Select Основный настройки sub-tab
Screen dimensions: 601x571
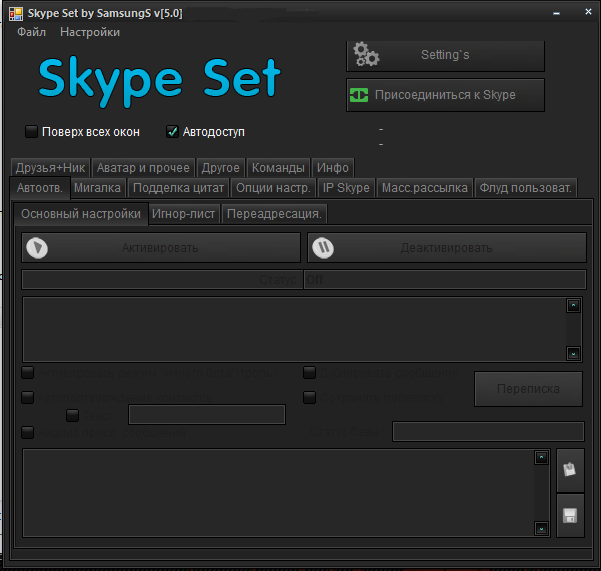pos(81,214)
